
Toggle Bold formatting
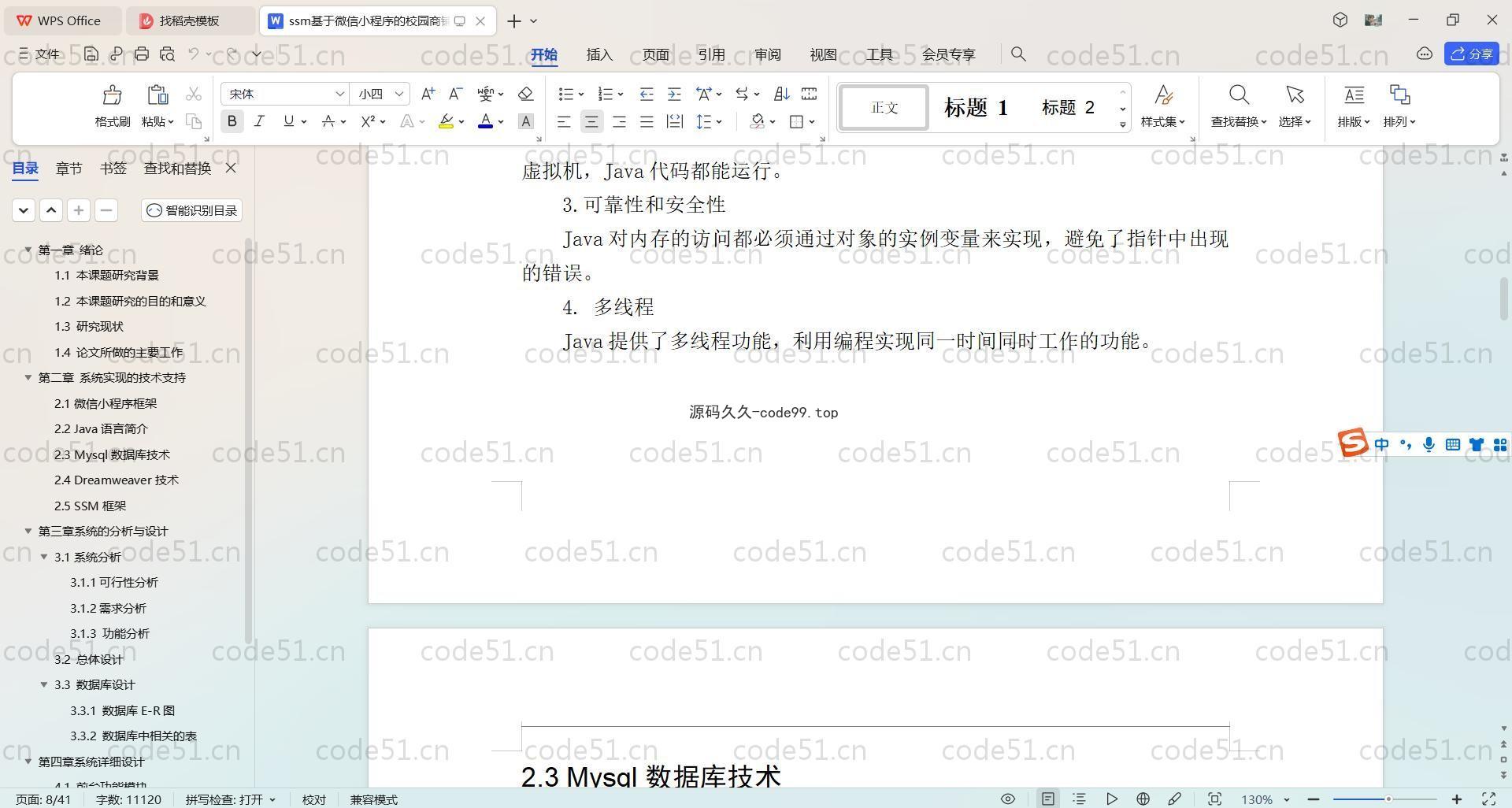click(232, 121)
